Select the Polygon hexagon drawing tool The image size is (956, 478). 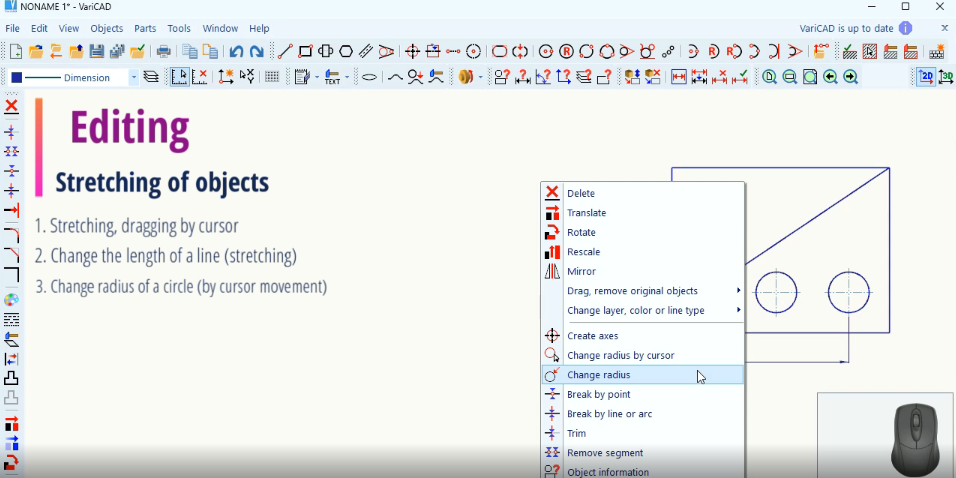[346, 52]
